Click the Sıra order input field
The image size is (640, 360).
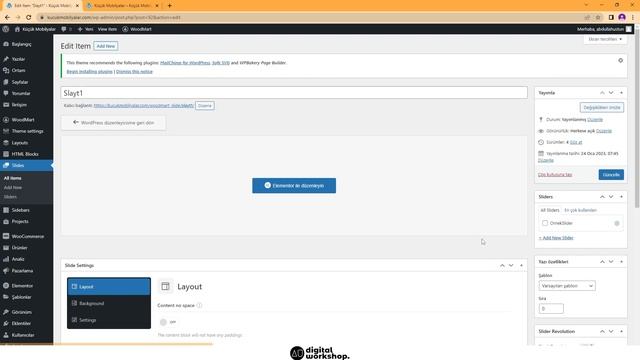(x=551, y=309)
